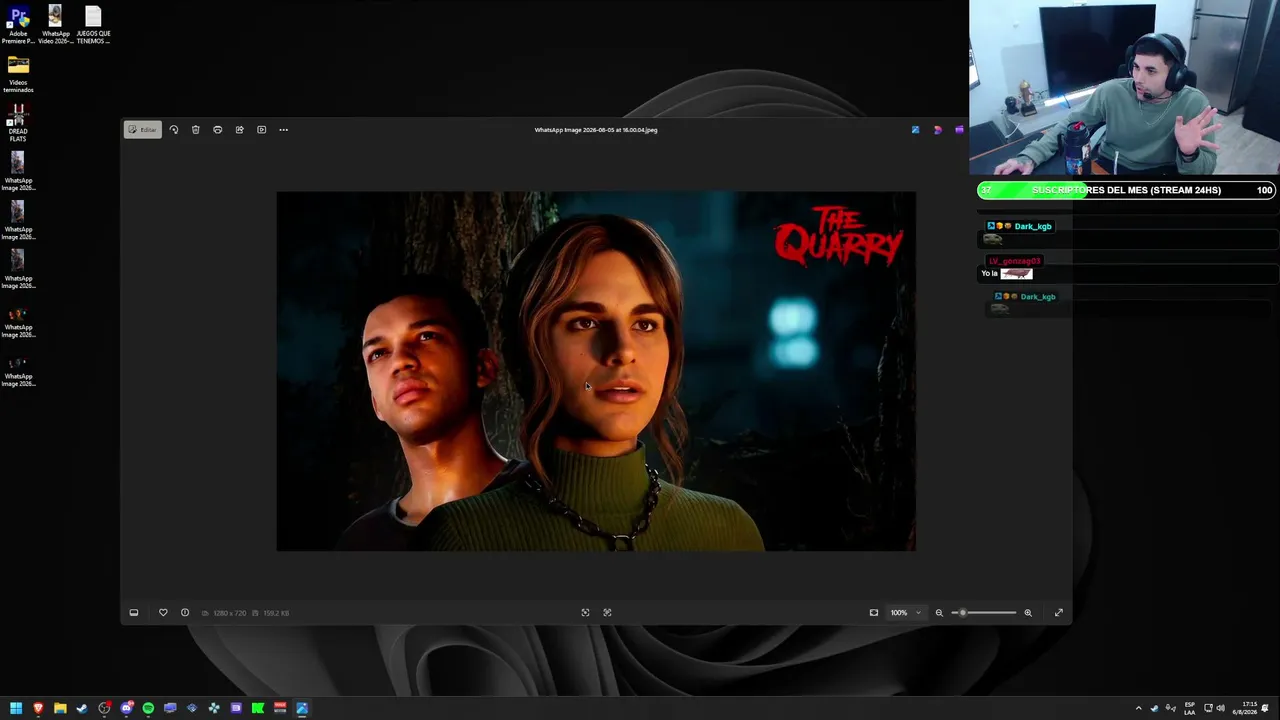Click The Quarry photo in the viewer
The image size is (1280, 720).
pos(596,371)
